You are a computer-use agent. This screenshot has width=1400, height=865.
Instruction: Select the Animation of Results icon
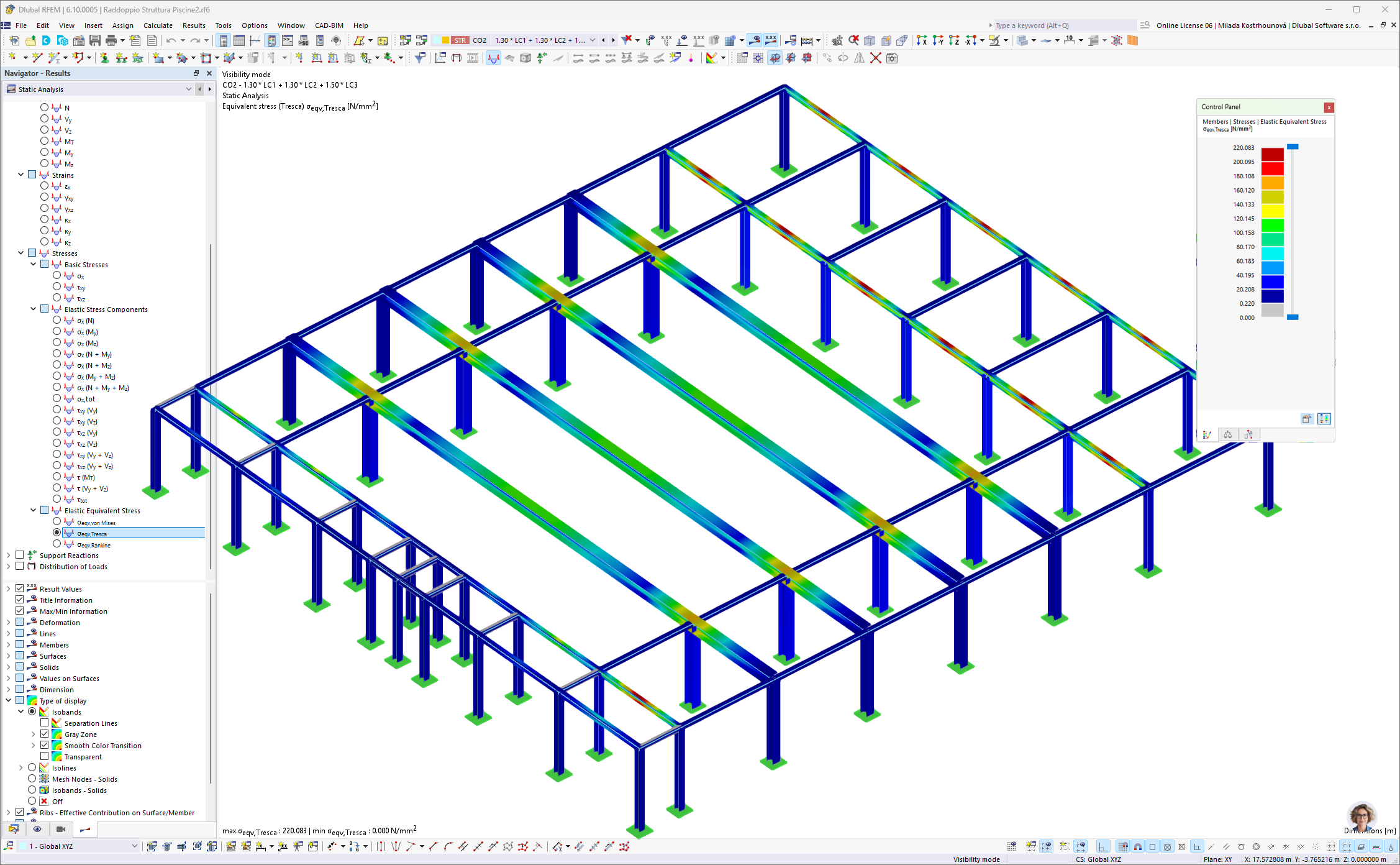click(472, 58)
